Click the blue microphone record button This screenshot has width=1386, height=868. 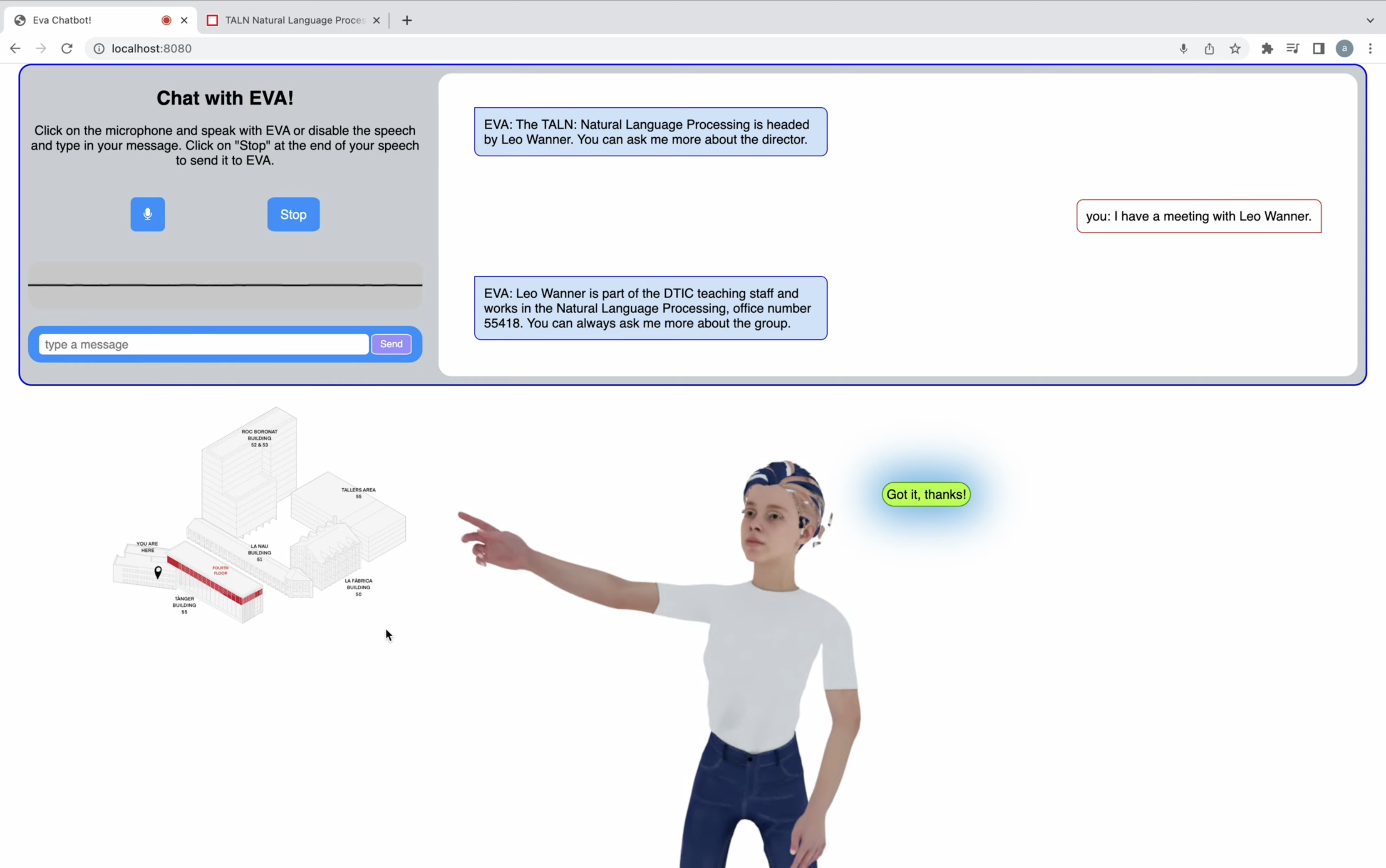pyautogui.click(x=148, y=214)
